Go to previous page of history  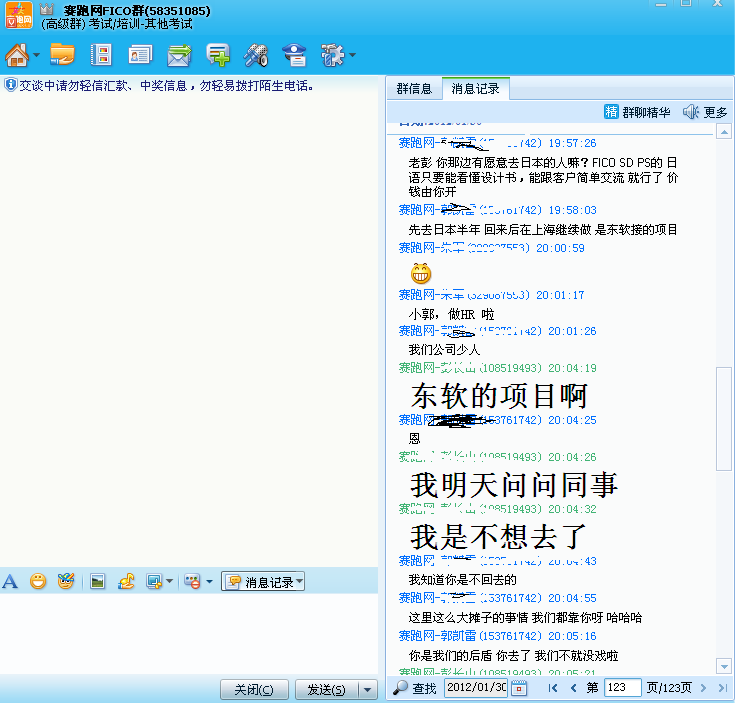[573, 688]
